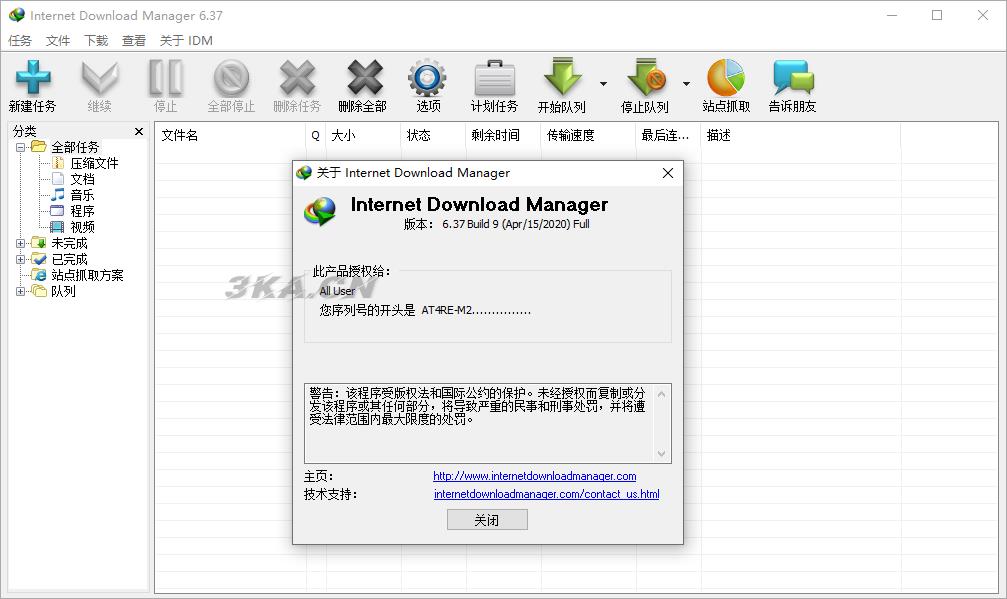Click the 全部停止 (stop all) icon
The image size is (1007, 599).
[231, 78]
